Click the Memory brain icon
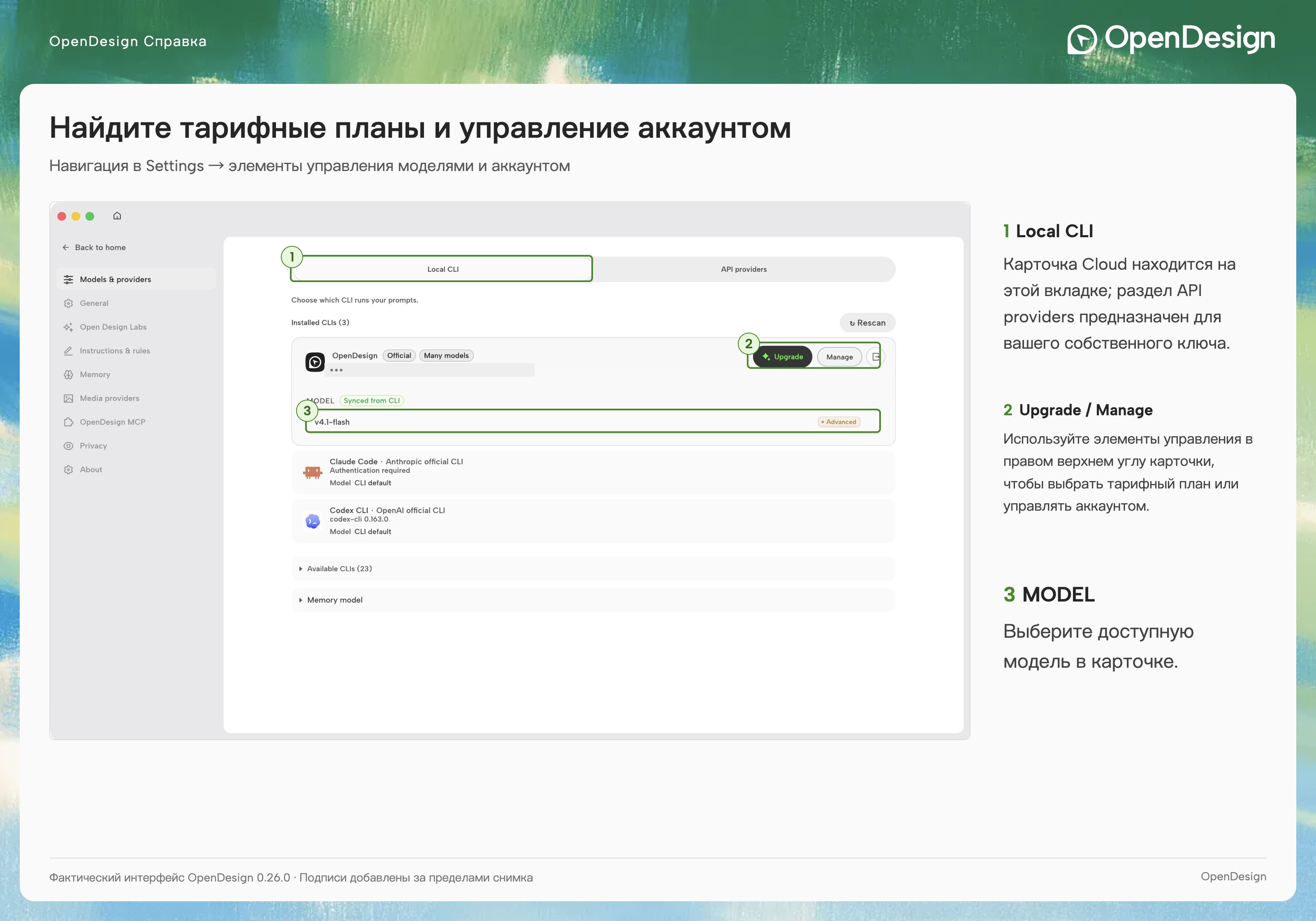Viewport: 1316px width, 921px height. pos(68,375)
